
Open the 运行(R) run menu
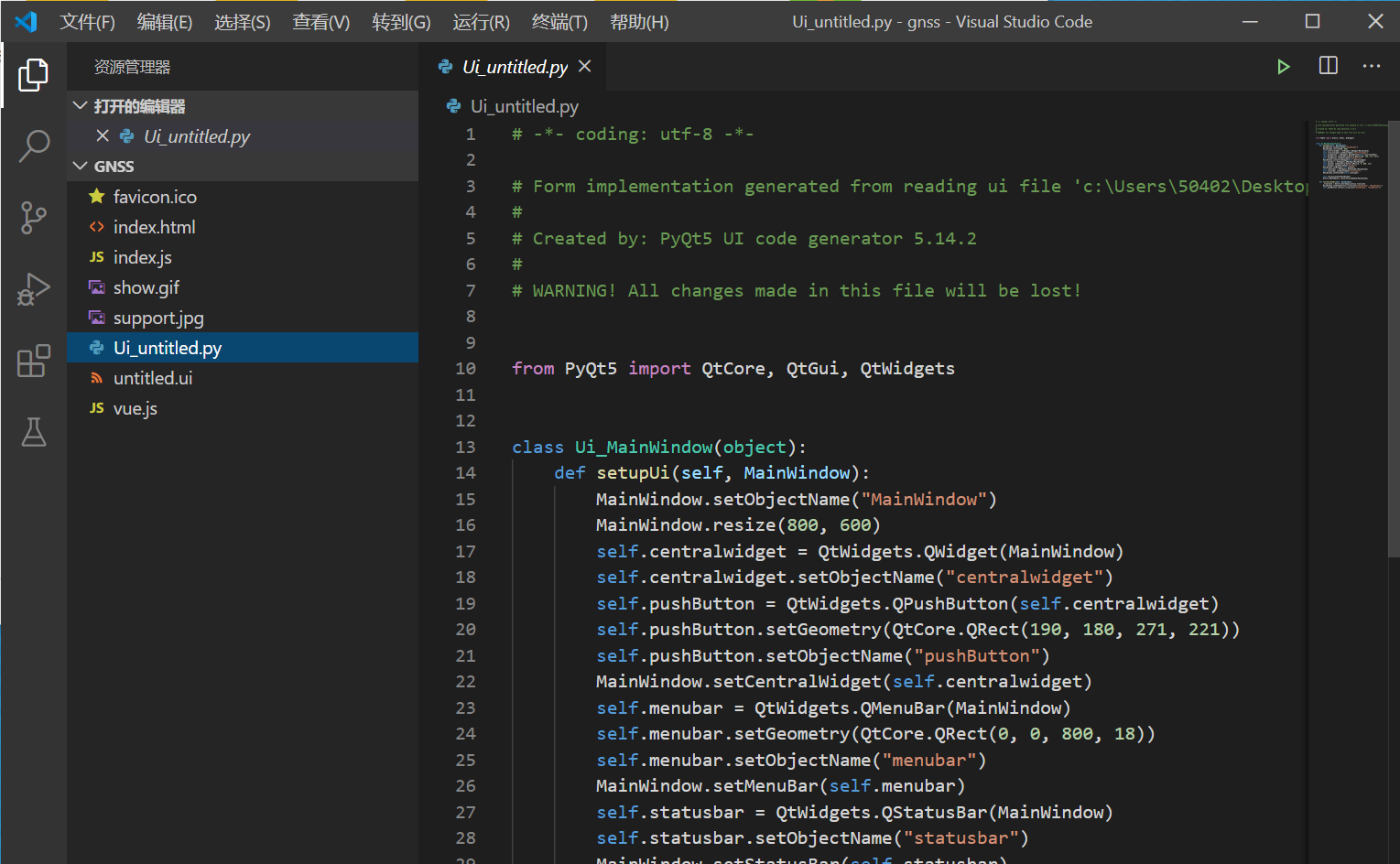click(481, 22)
